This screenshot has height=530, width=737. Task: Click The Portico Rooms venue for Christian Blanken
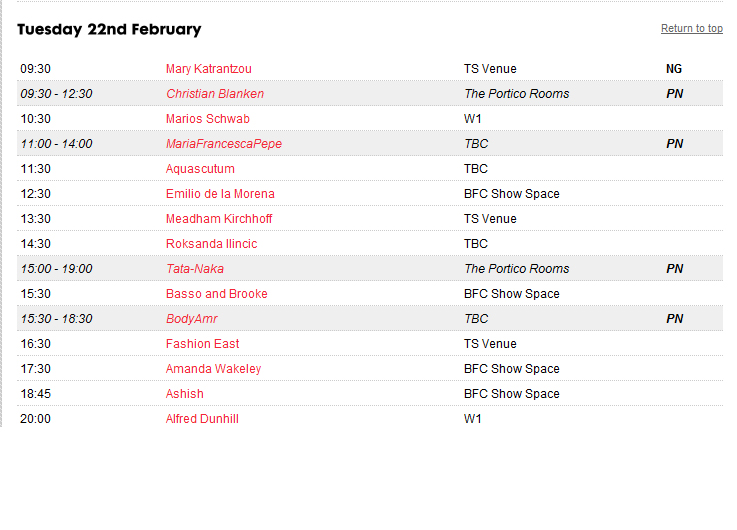click(x=516, y=94)
